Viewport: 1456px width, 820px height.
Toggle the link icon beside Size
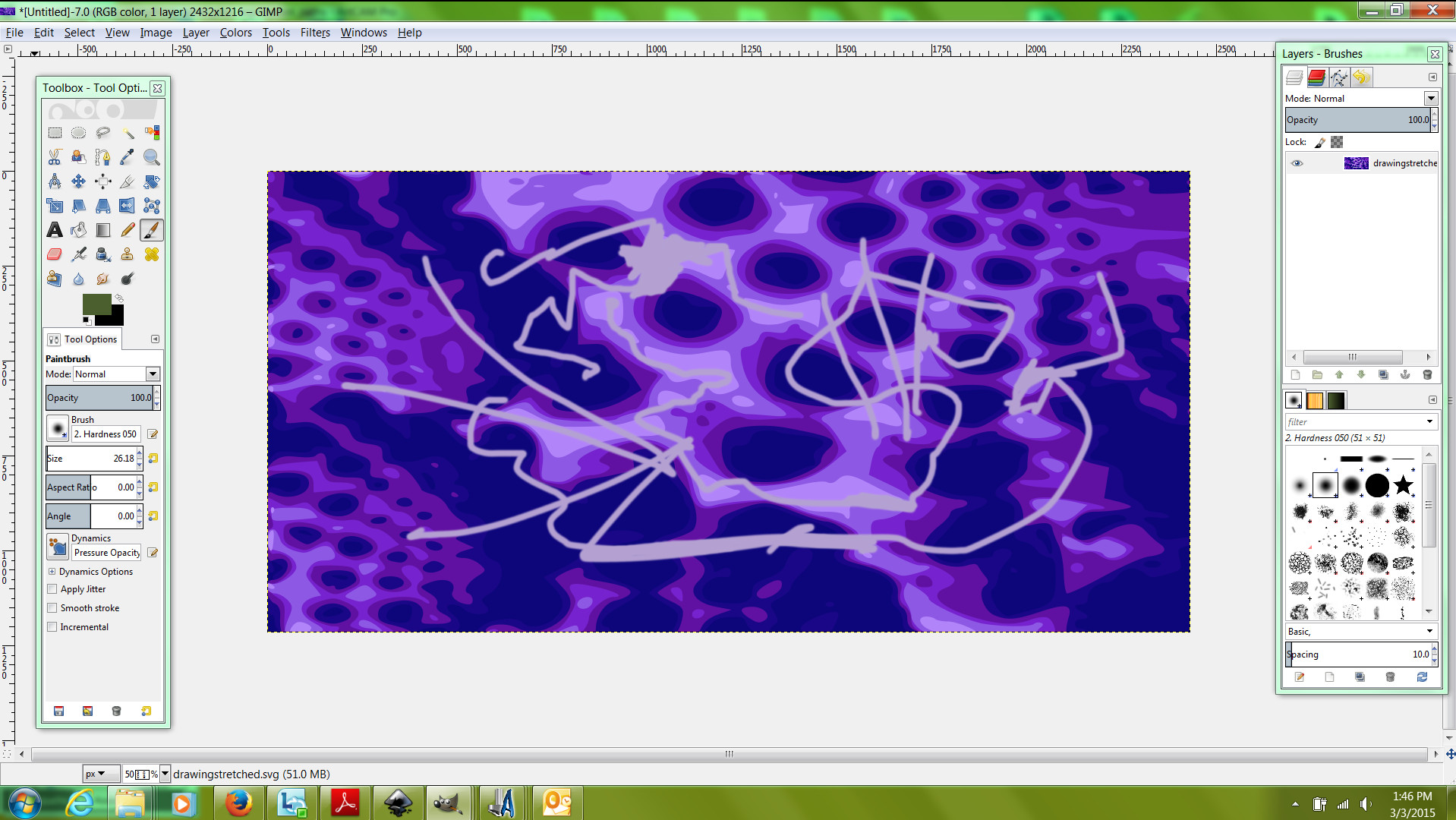click(153, 459)
